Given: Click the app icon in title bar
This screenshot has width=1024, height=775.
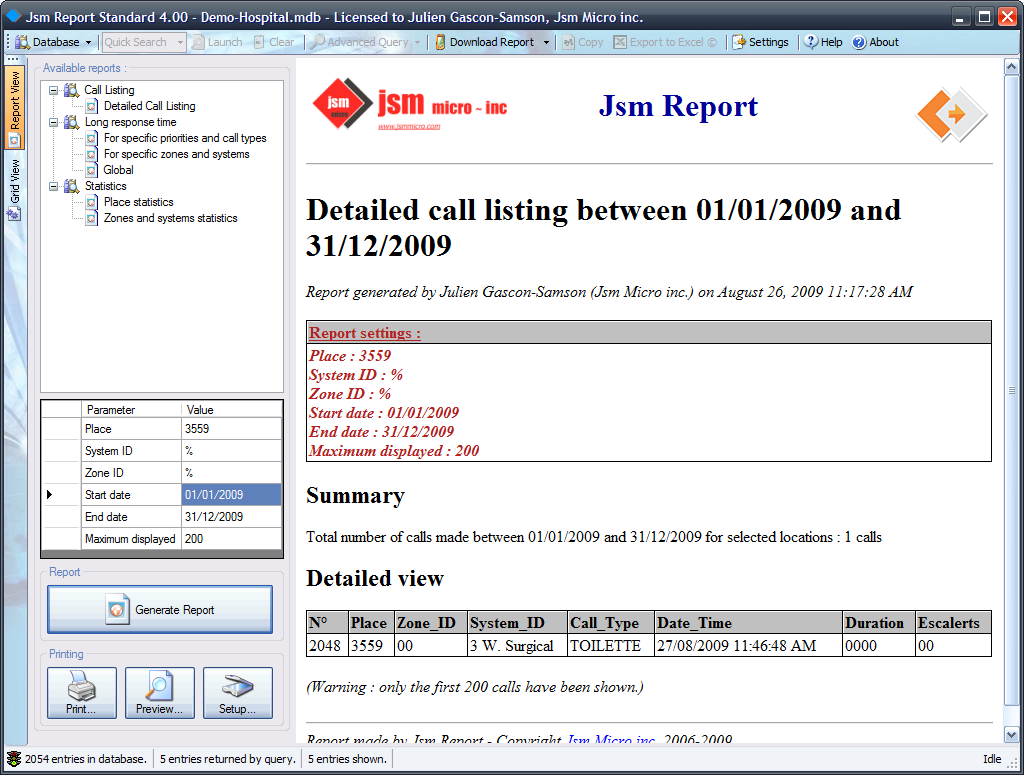Looking at the screenshot, I should tap(13, 15).
